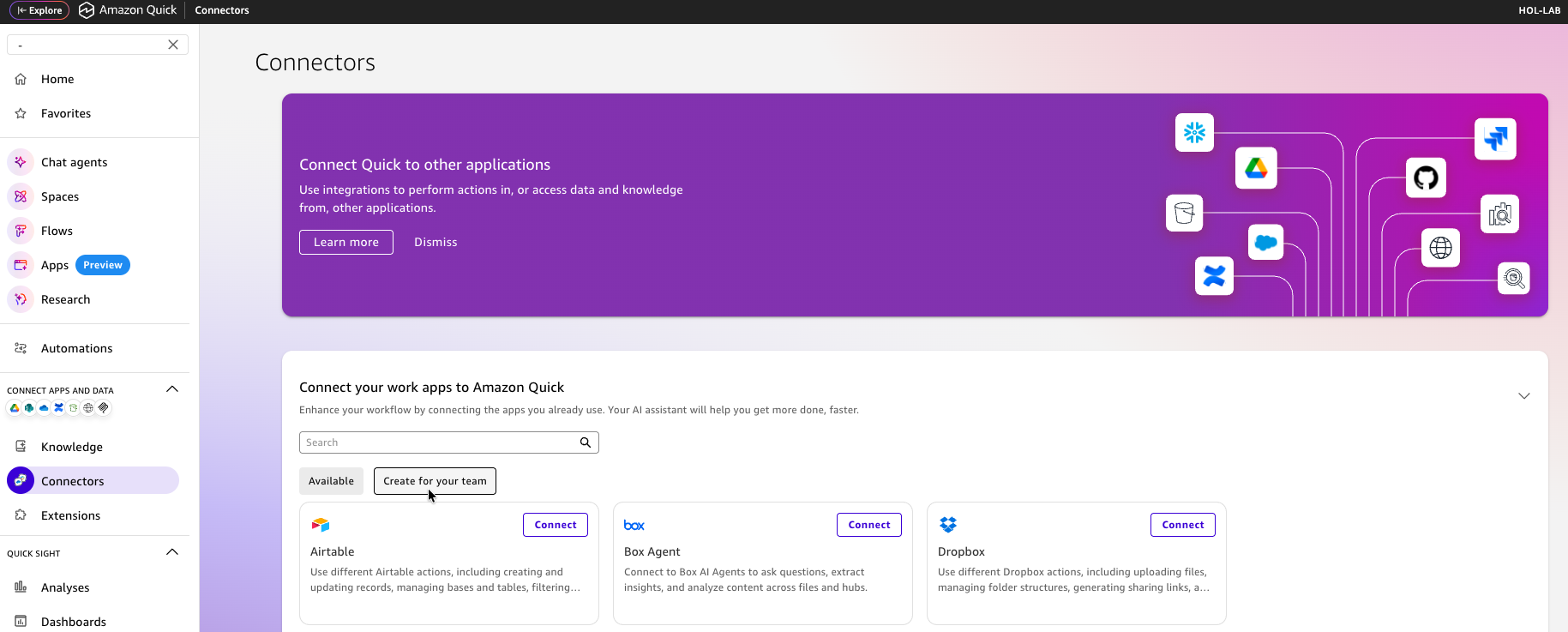Click the magnifier icon in connector search

click(x=586, y=442)
